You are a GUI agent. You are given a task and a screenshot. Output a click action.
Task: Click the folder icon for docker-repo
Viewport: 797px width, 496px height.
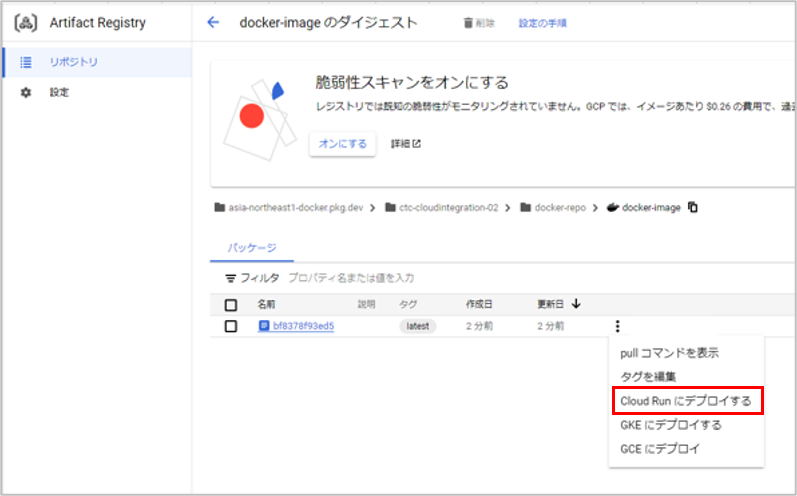click(x=526, y=207)
